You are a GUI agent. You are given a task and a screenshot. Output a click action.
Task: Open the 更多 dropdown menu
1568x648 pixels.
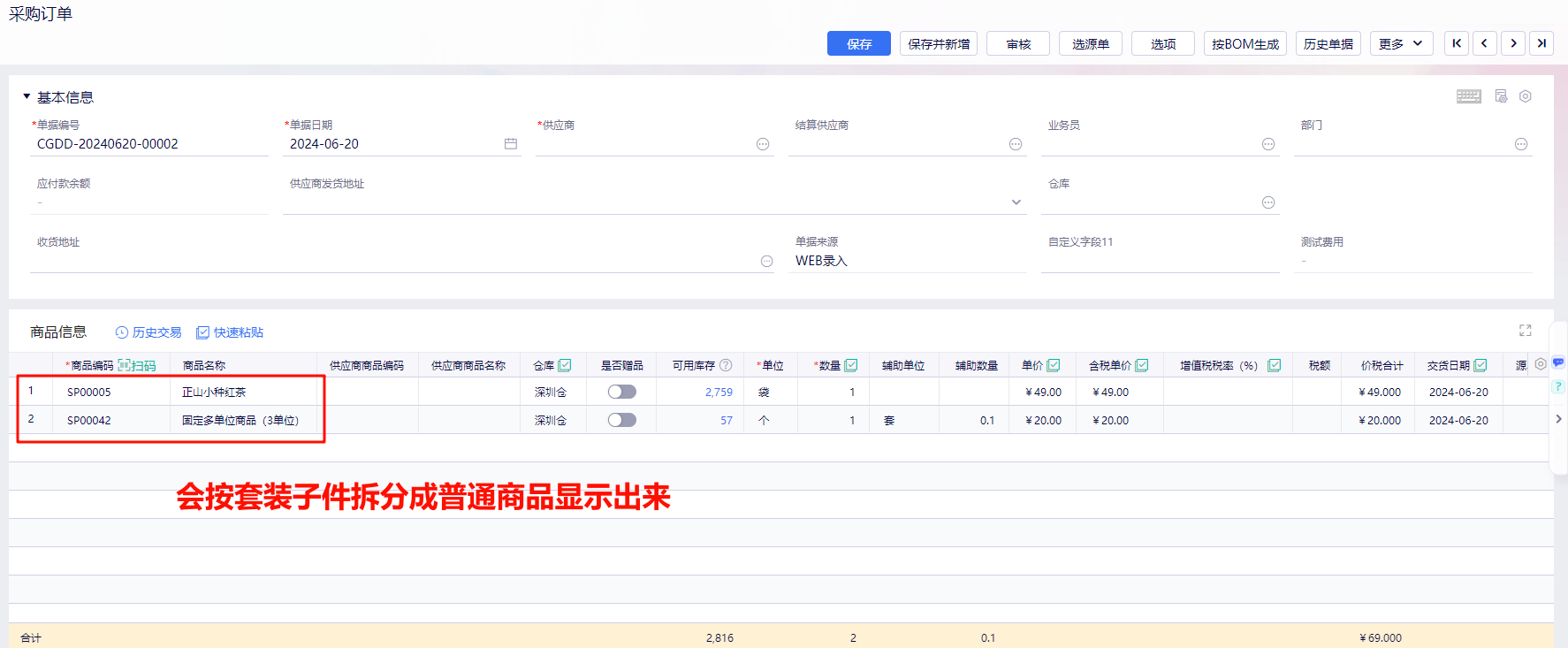1401,43
